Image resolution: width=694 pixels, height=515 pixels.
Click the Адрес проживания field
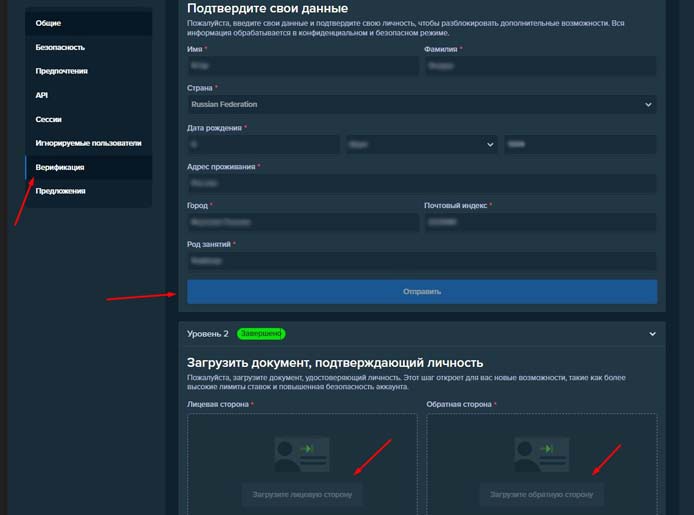pyautogui.click(x=421, y=184)
